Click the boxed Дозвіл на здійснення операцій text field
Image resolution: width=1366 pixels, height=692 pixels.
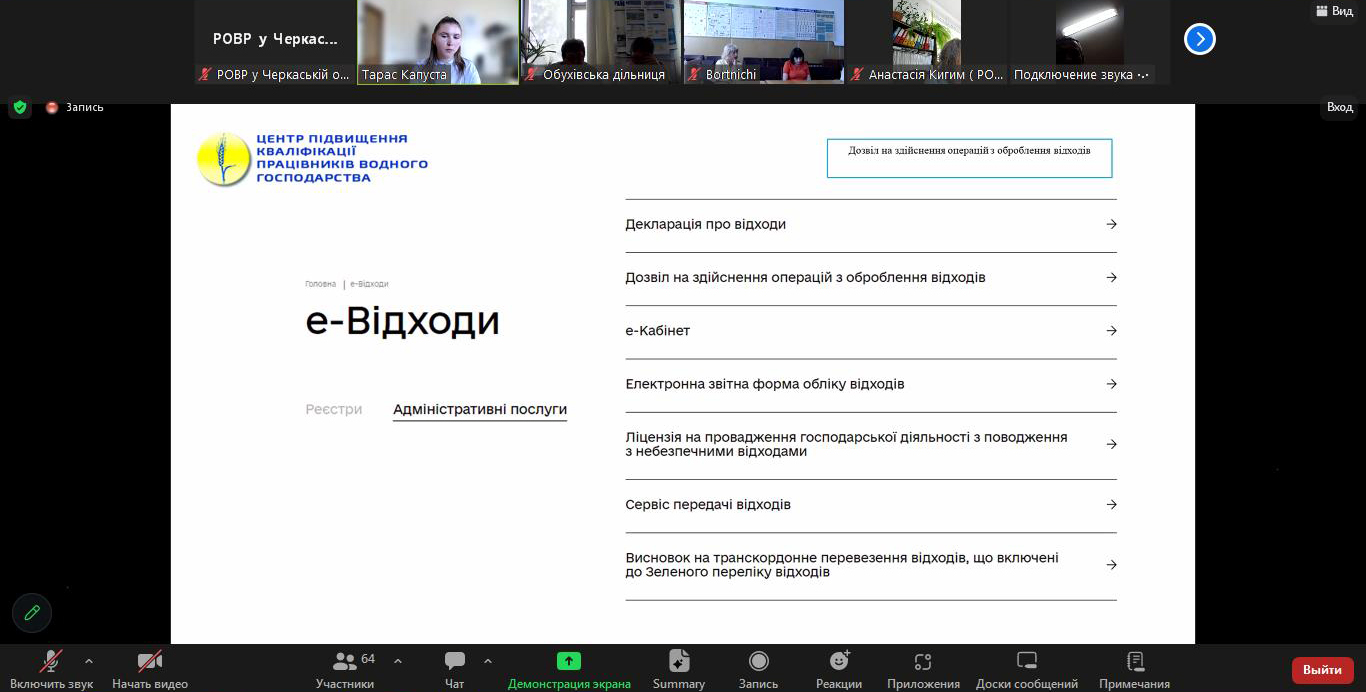[969, 158]
